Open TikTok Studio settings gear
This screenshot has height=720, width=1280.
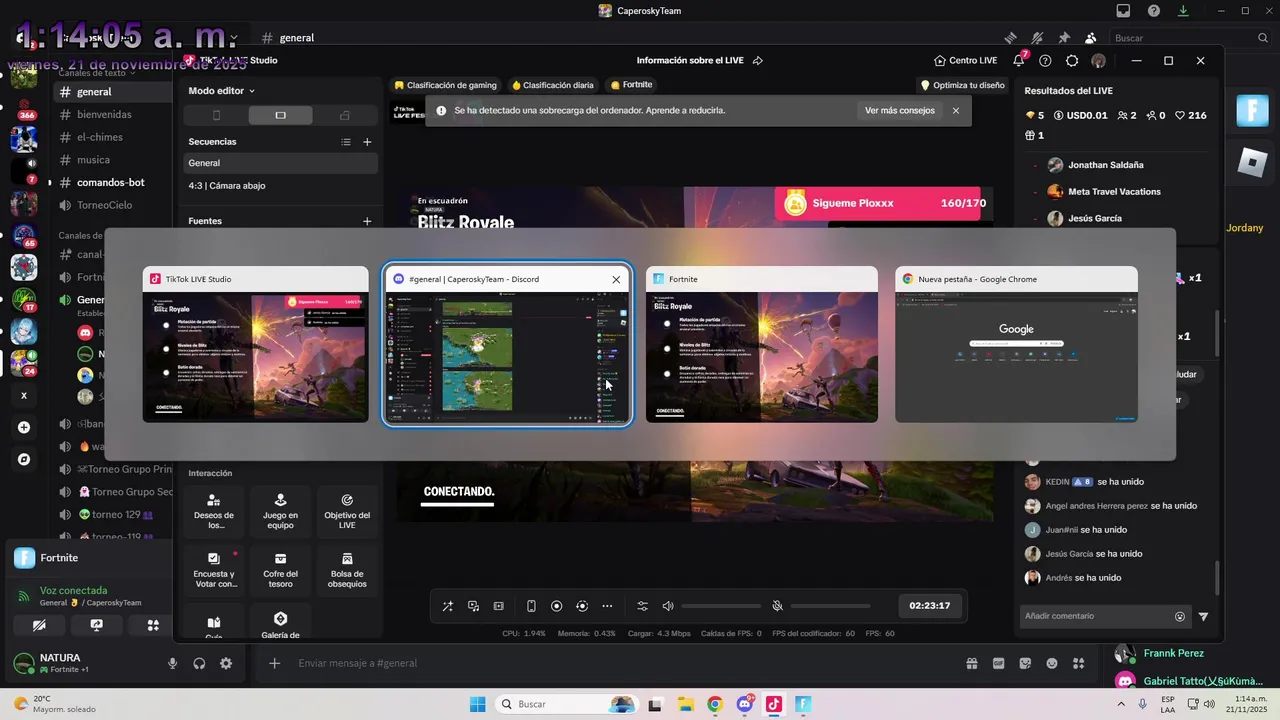(1072, 60)
